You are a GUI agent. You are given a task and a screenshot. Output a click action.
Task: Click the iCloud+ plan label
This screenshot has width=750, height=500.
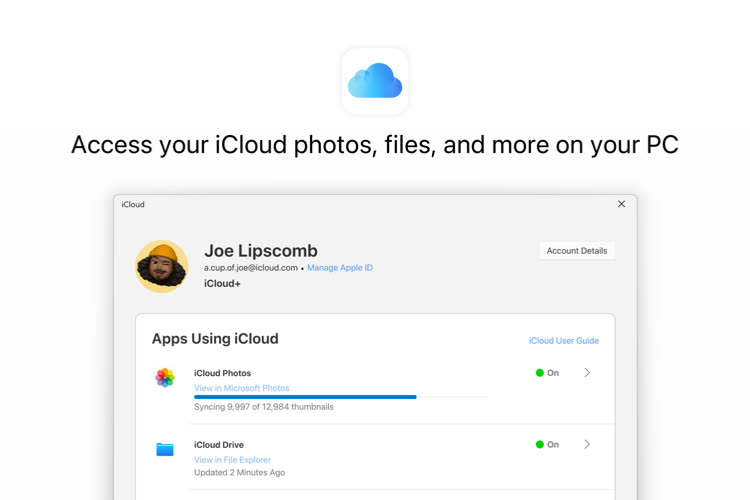point(222,283)
